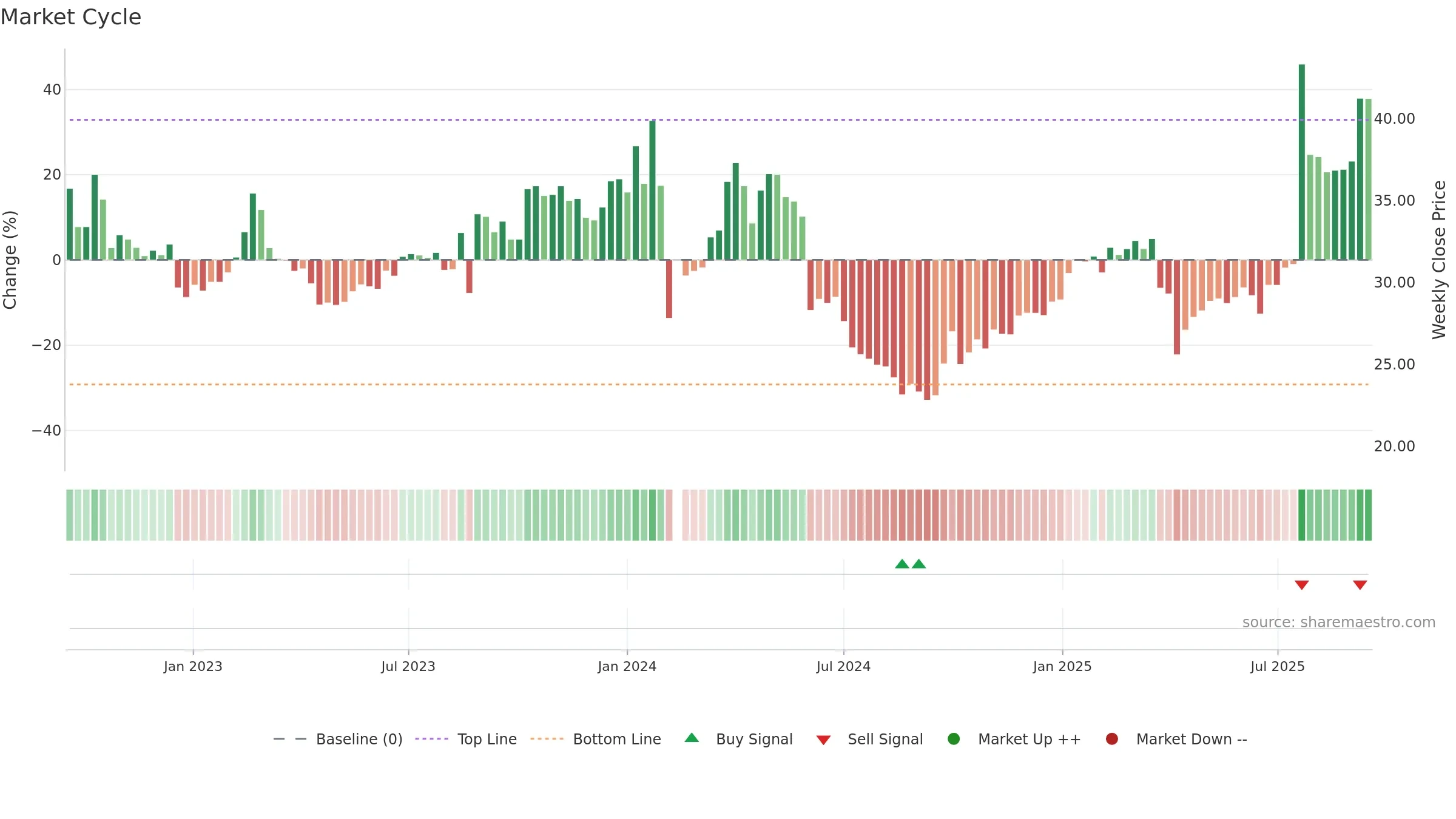The height and width of the screenshot is (819, 1456).
Task: Toggle the Buy Signal legend entry
Action: (x=738, y=739)
